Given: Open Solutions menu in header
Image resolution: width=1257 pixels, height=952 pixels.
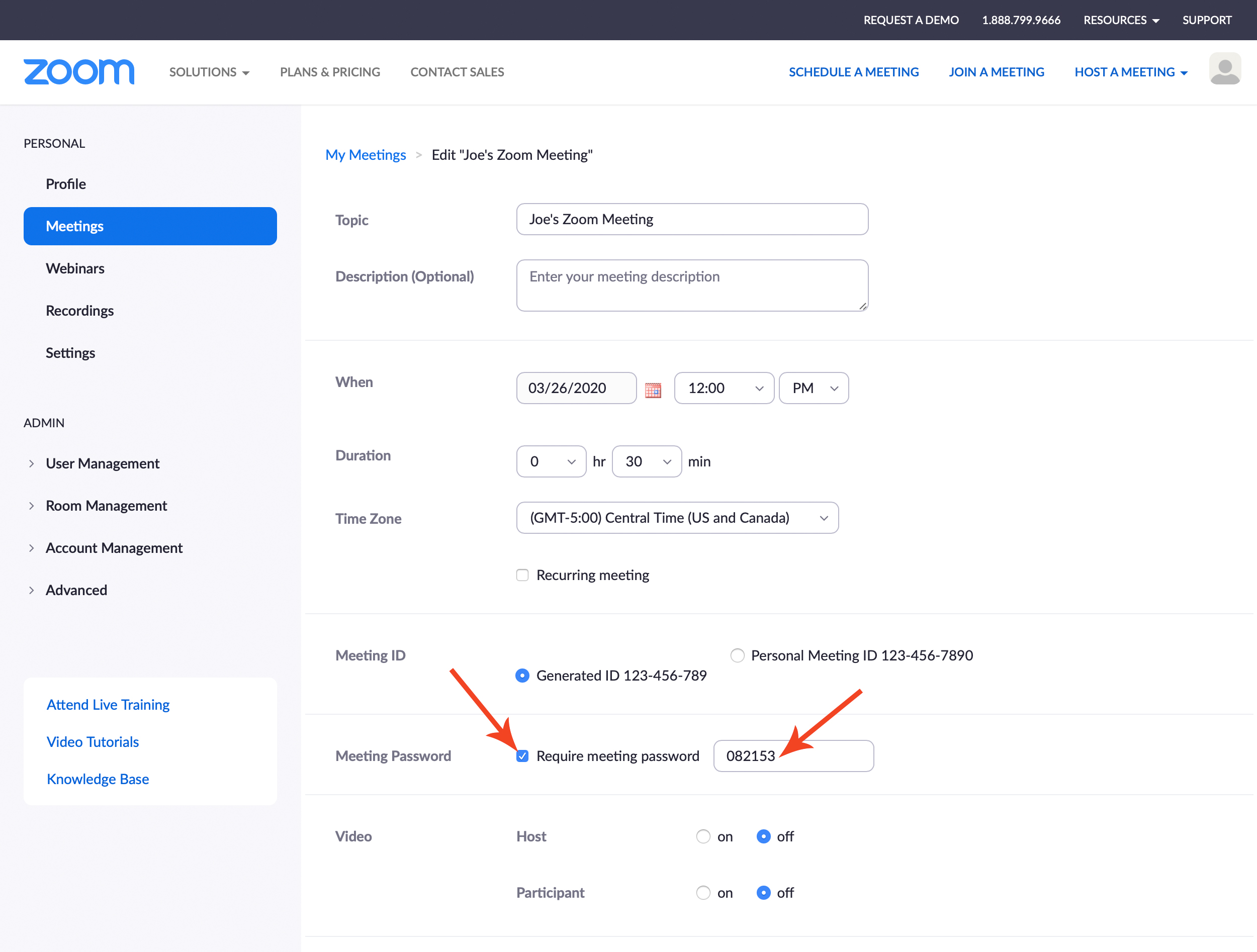Looking at the screenshot, I should pos(209,72).
